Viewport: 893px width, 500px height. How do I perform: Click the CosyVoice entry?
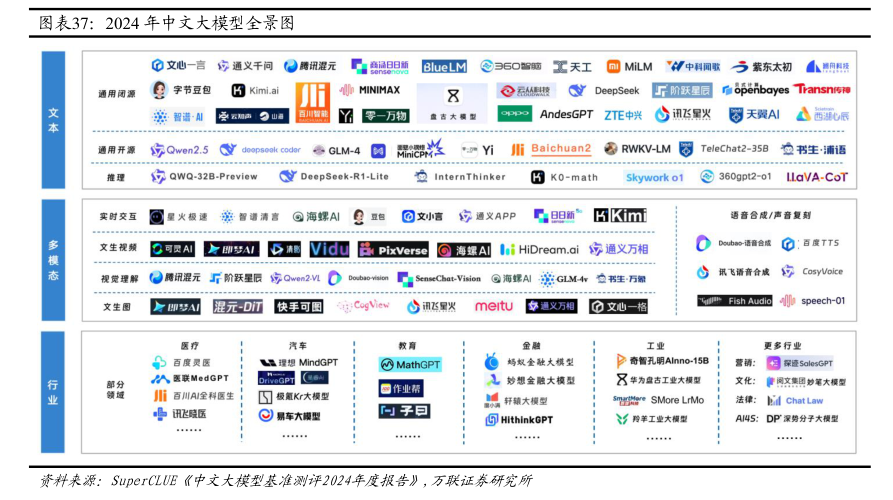coord(812,271)
